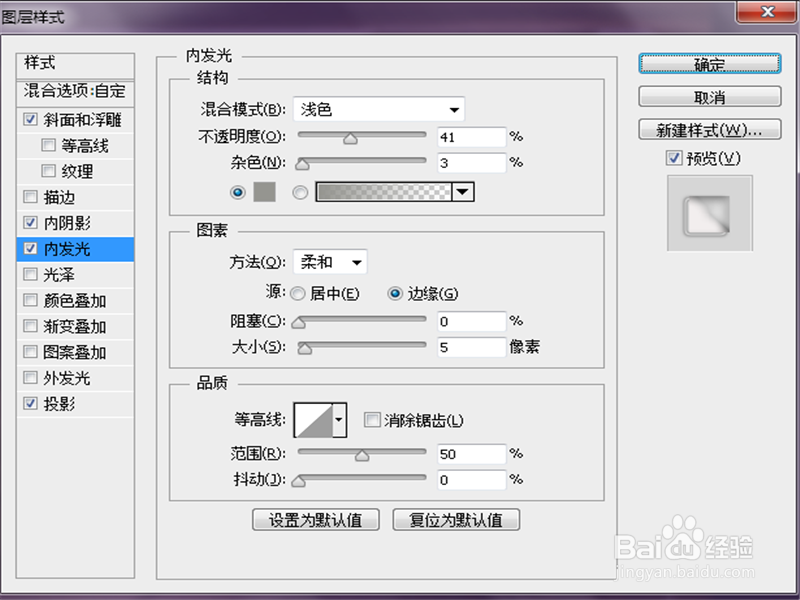The width and height of the screenshot is (800, 600).
Task: Select the 投影 style entry label
Action: tap(59, 404)
